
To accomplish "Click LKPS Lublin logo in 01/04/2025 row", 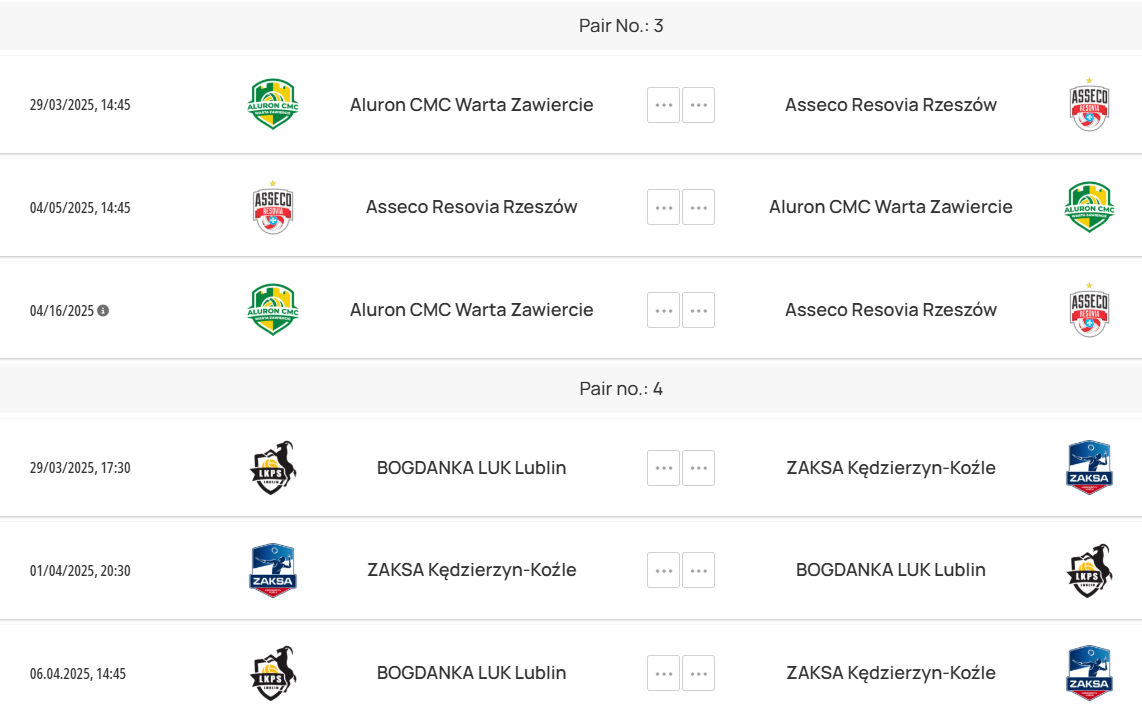I will (1089, 570).
